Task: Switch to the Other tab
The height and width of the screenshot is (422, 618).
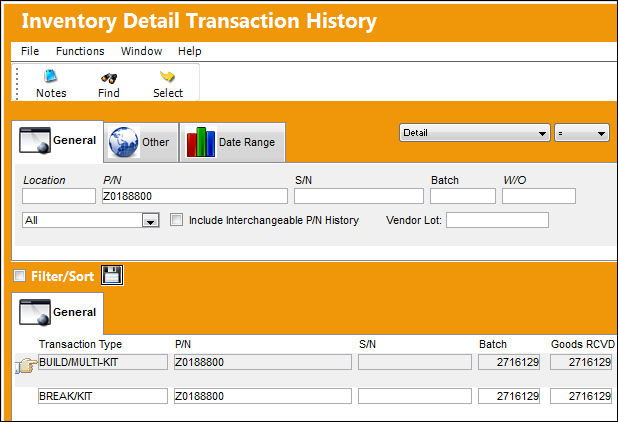Action: coord(141,142)
